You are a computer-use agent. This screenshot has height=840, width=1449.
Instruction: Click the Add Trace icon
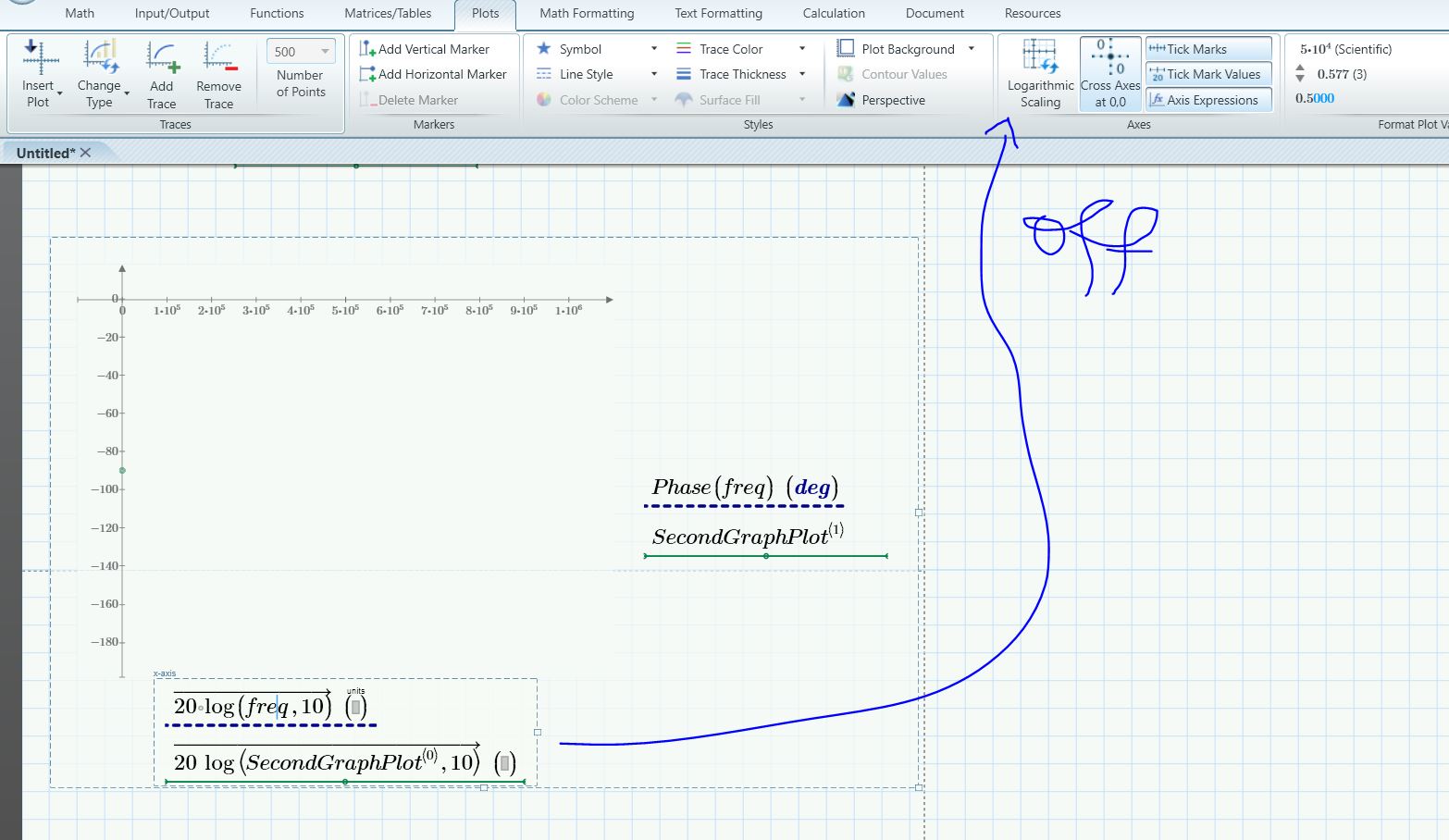(x=162, y=57)
